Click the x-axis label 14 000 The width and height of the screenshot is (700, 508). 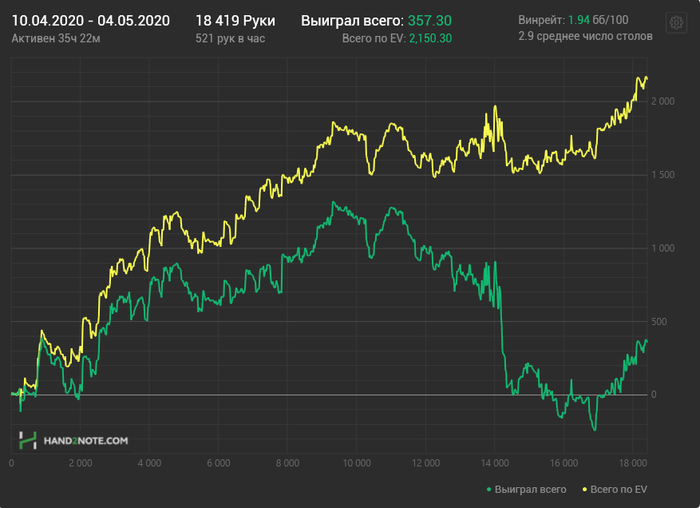pyautogui.click(x=495, y=463)
